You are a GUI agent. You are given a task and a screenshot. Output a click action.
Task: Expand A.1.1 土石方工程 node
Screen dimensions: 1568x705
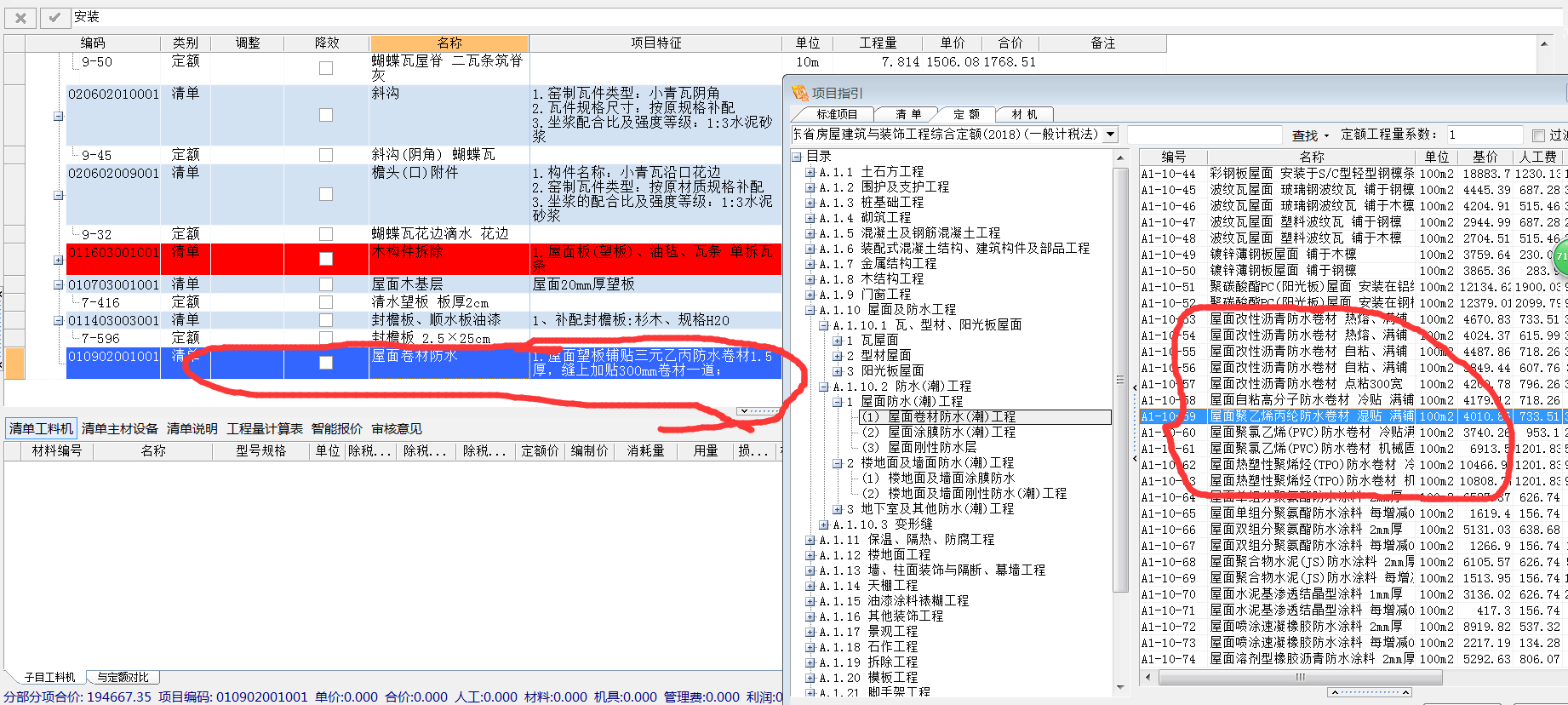pos(810,172)
